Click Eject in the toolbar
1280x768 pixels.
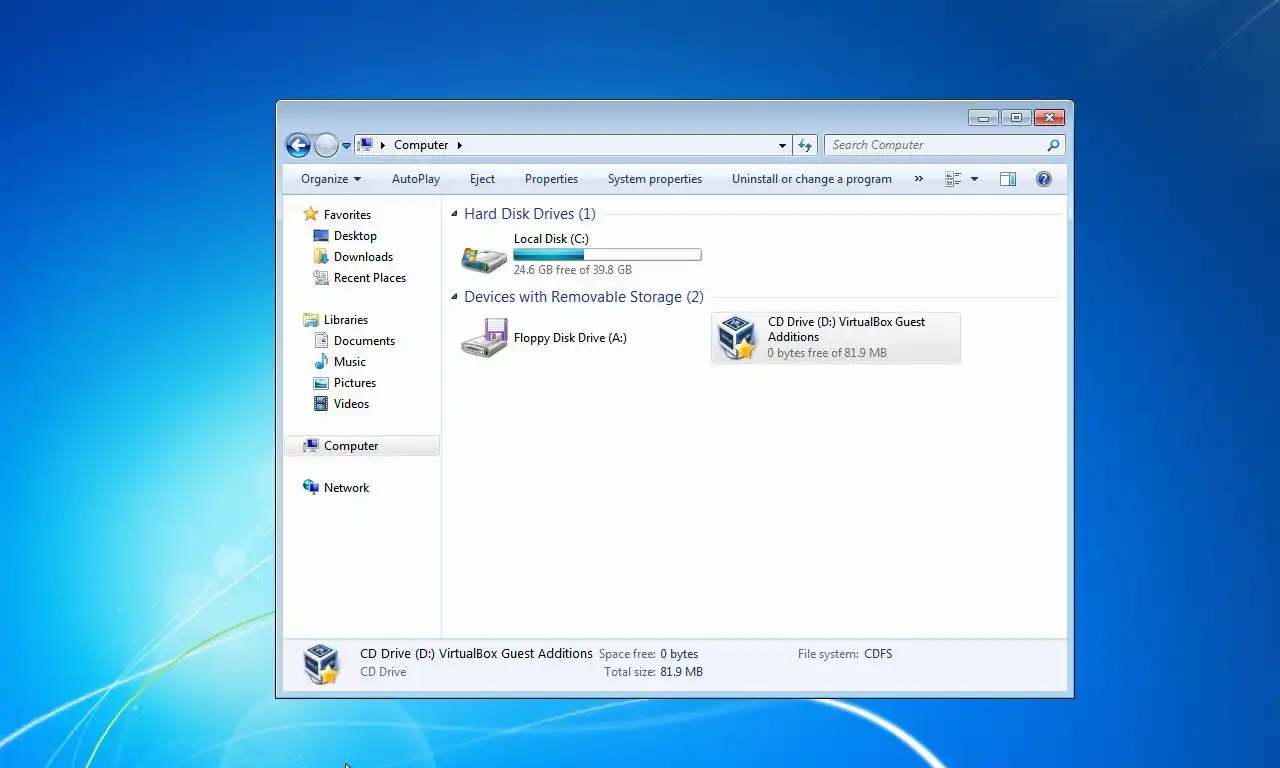click(x=482, y=179)
